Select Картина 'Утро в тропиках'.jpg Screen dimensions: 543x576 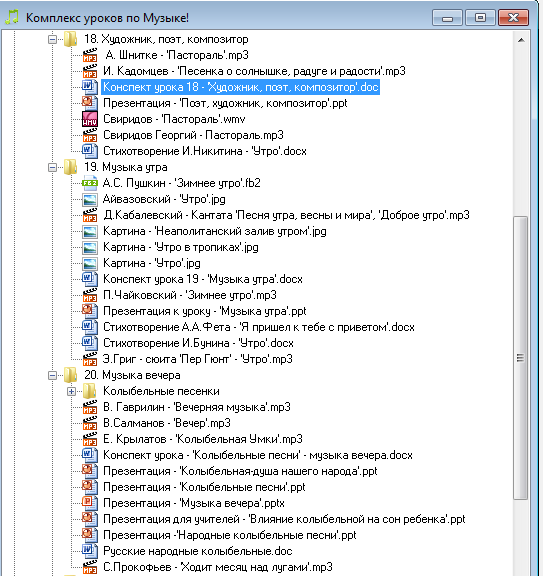(180, 247)
